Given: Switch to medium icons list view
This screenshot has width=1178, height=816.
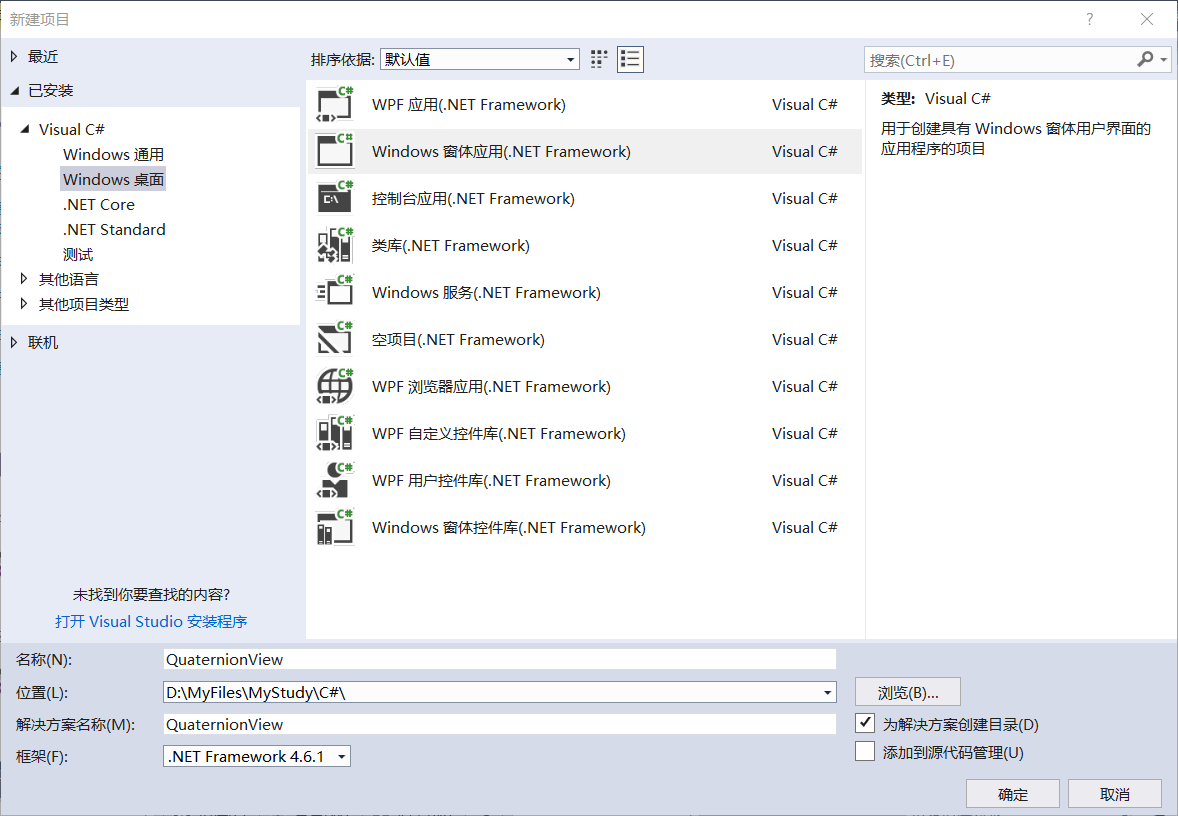Looking at the screenshot, I should pos(630,59).
